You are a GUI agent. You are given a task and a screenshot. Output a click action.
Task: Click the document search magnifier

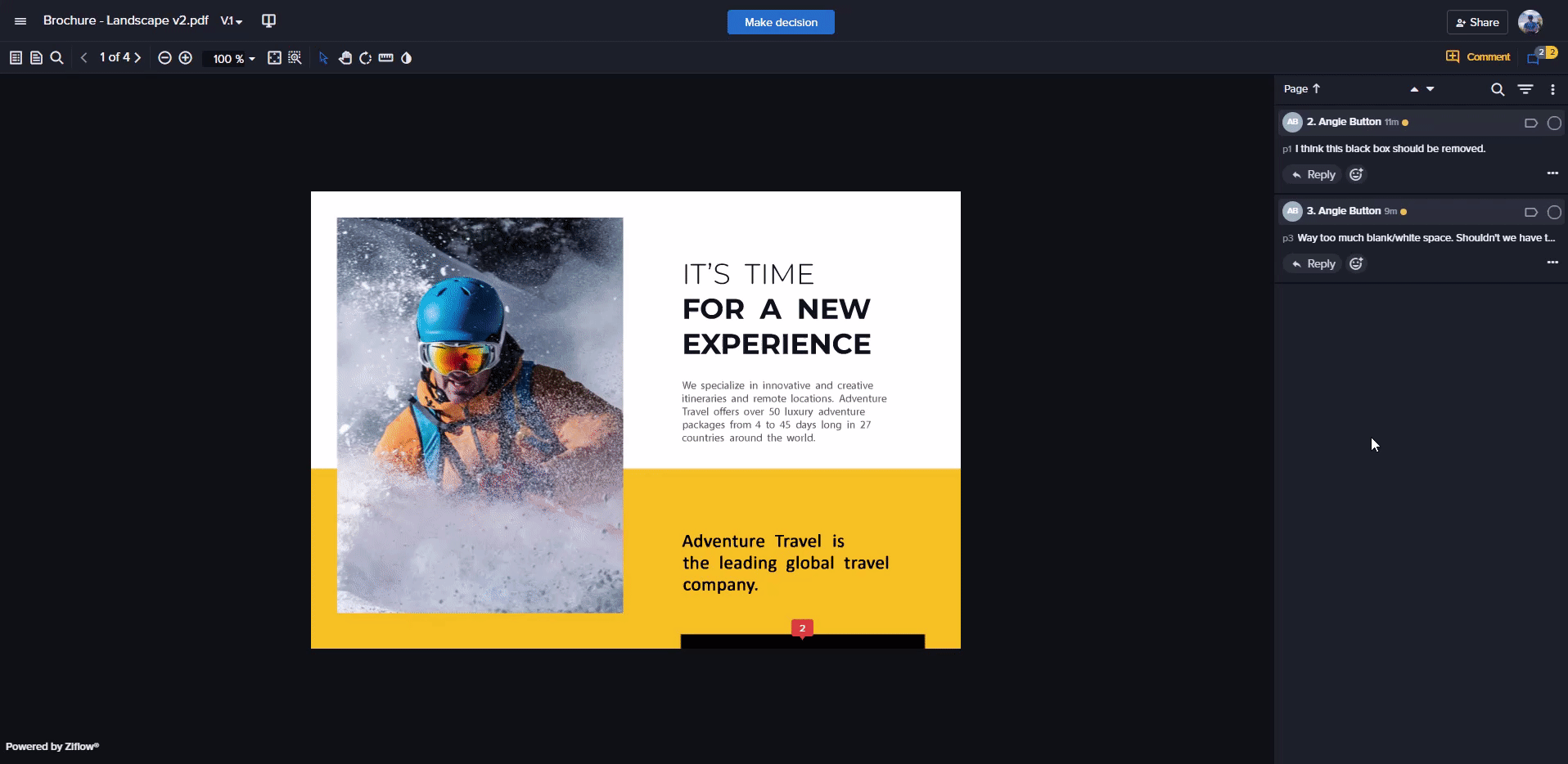click(56, 58)
